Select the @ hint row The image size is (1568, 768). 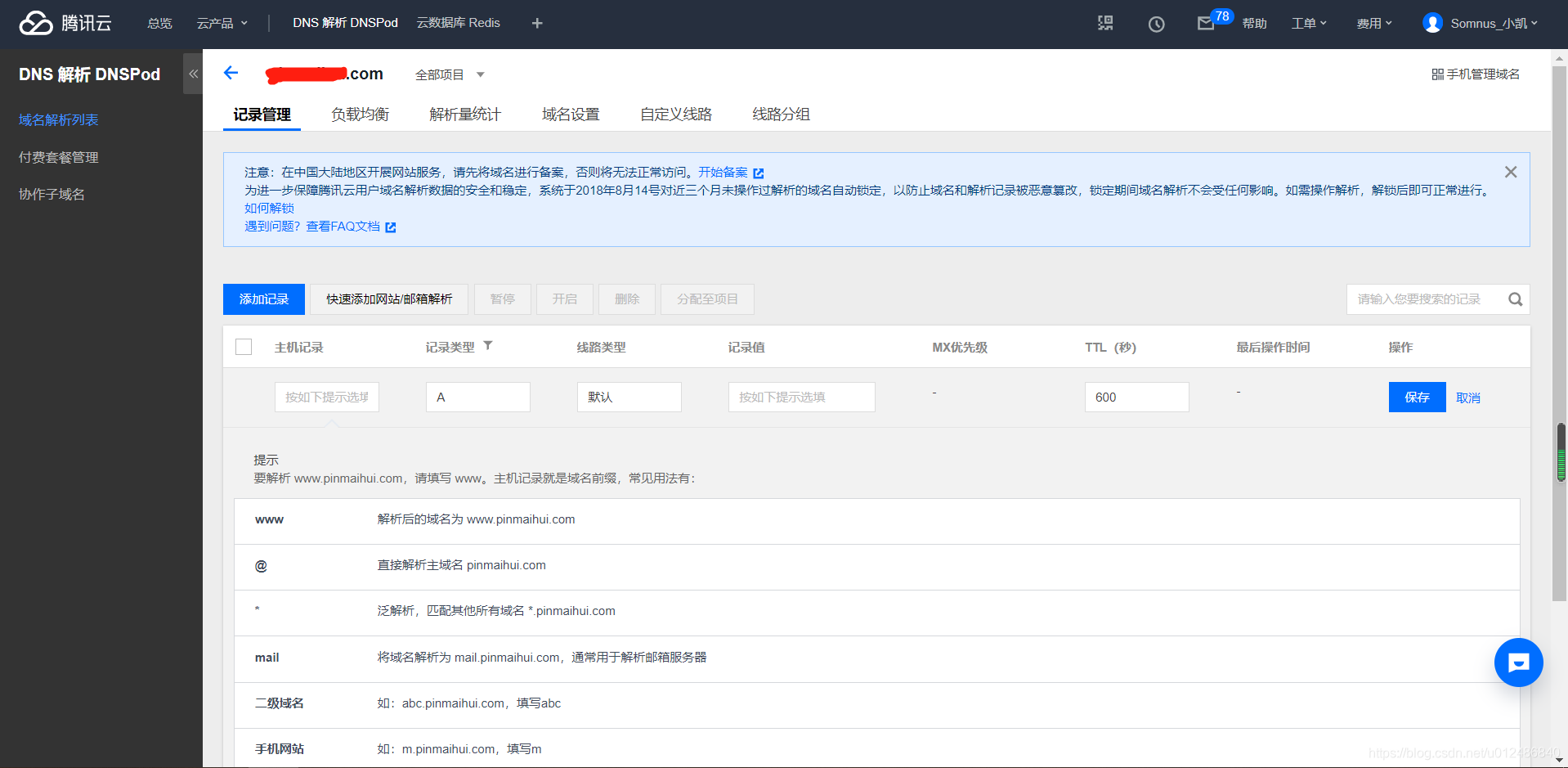876,566
